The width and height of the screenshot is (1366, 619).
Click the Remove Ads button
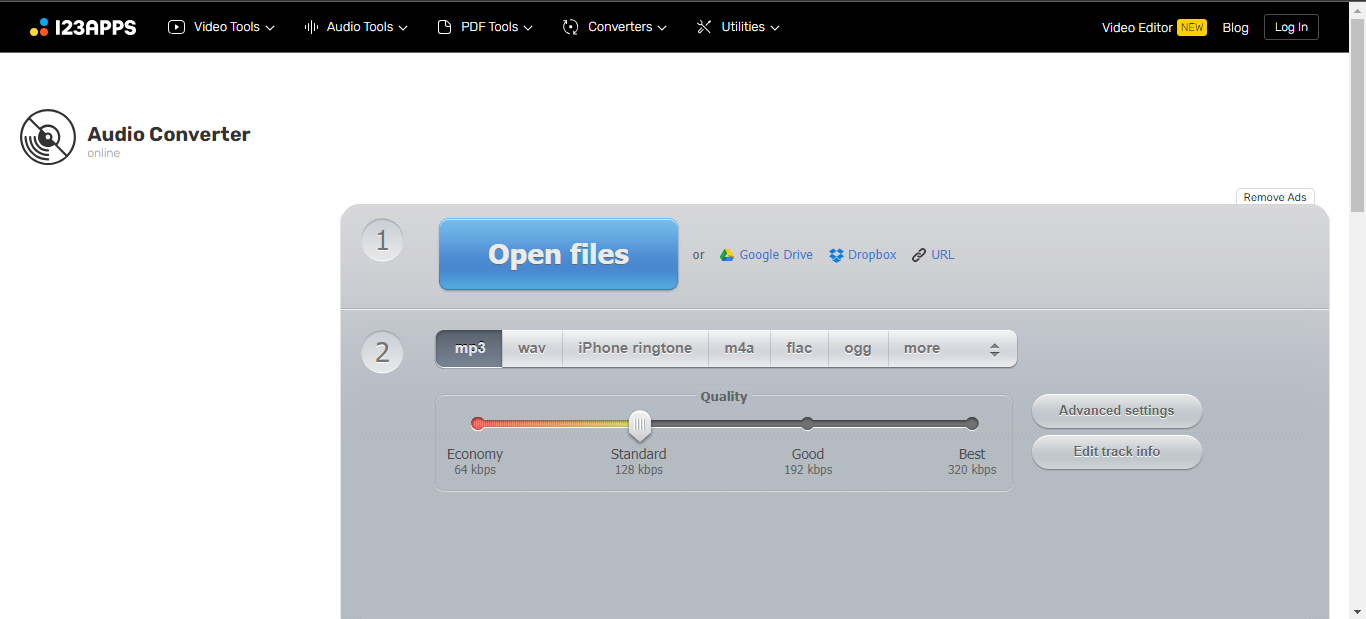pyautogui.click(x=1275, y=197)
